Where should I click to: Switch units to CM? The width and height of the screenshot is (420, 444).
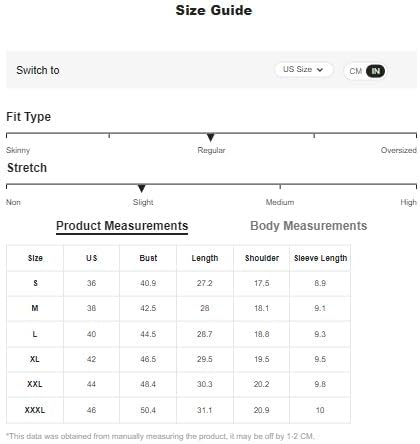pyautogui.click(x=355, y=71)
